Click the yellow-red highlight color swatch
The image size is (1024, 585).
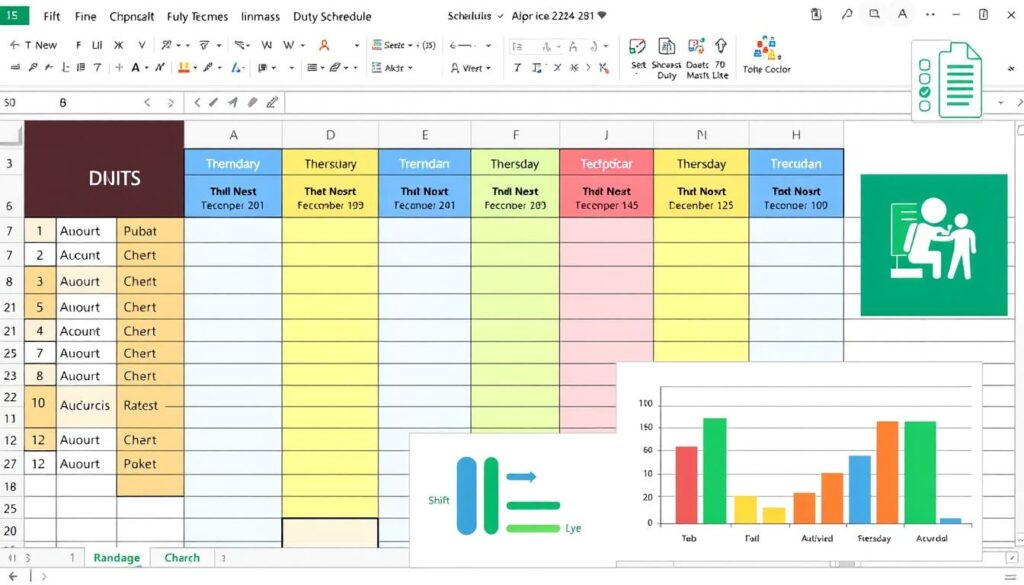[x=184, y=67]
